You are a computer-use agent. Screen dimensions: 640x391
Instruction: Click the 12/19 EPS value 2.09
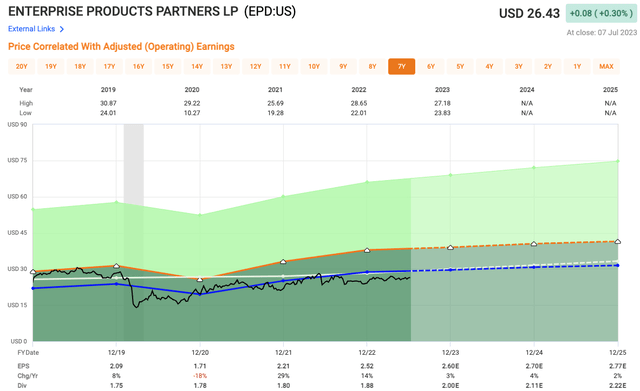(x=116, y=366)
